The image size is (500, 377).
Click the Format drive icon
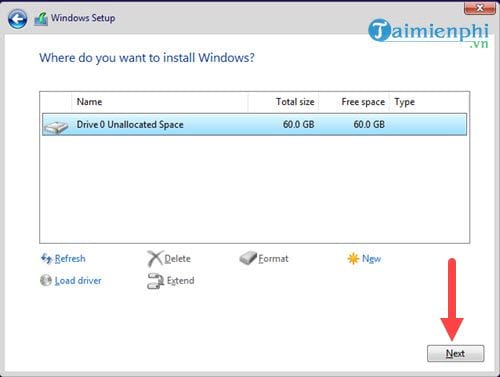click(x=248, y=258)
